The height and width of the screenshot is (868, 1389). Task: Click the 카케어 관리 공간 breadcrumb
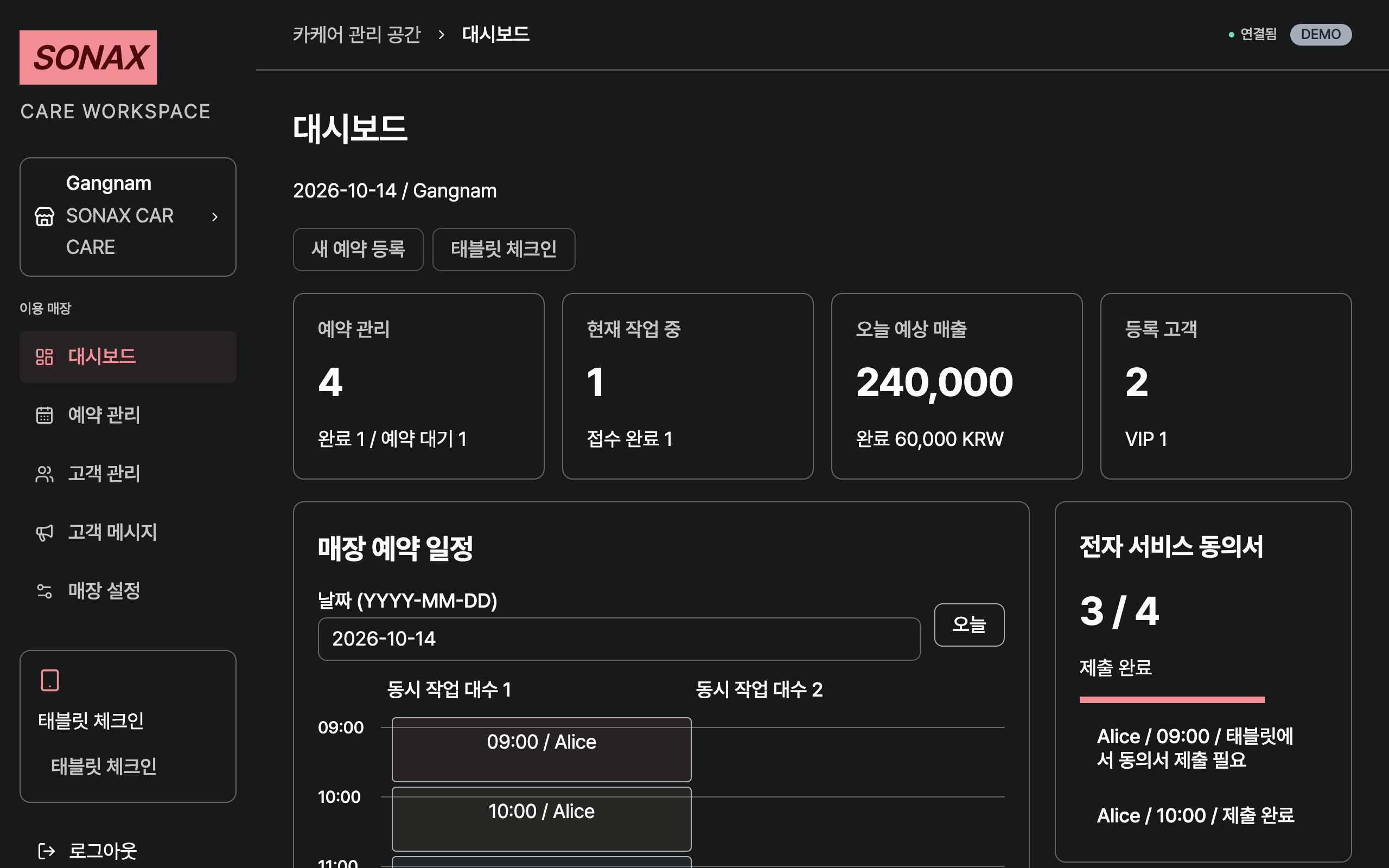tap(356, 34)
